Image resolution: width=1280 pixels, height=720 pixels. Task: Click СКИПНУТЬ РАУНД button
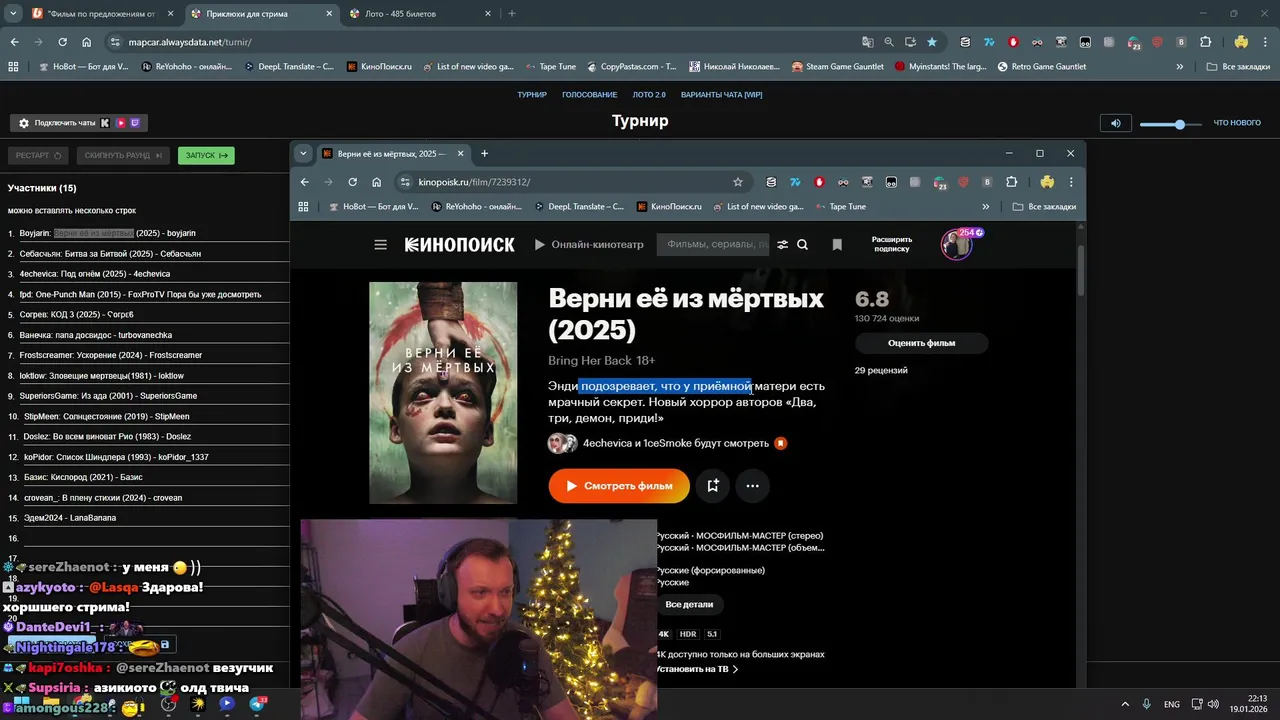click(124, 155)
